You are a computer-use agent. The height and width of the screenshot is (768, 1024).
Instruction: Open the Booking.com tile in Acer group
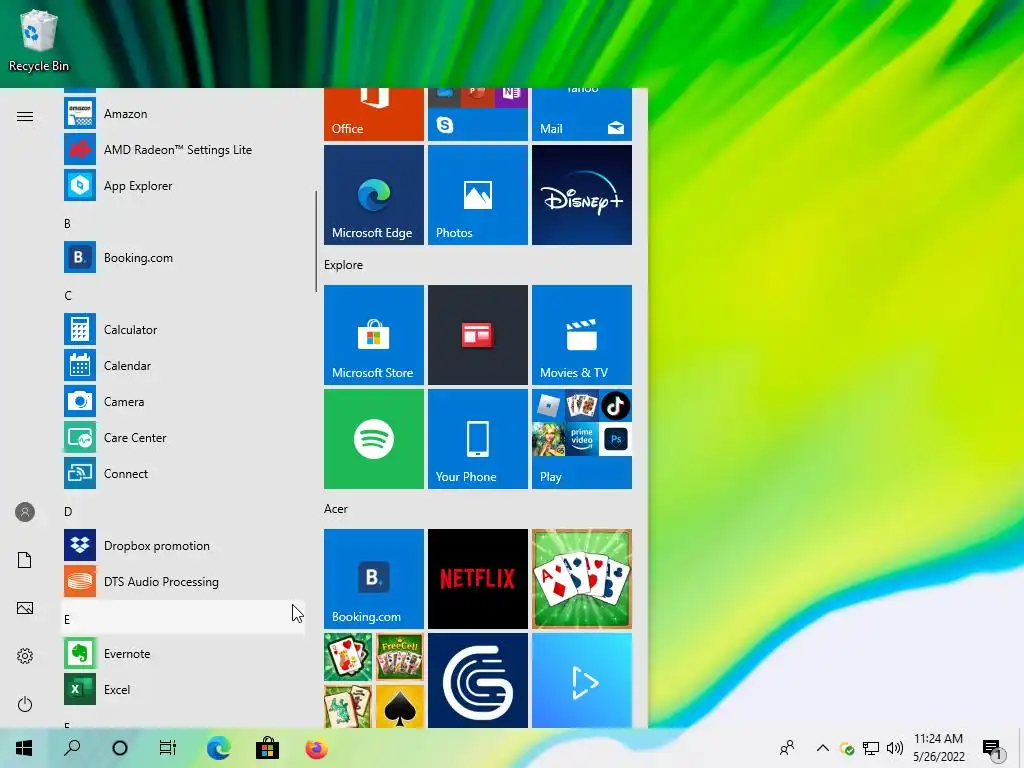(374, 579)
